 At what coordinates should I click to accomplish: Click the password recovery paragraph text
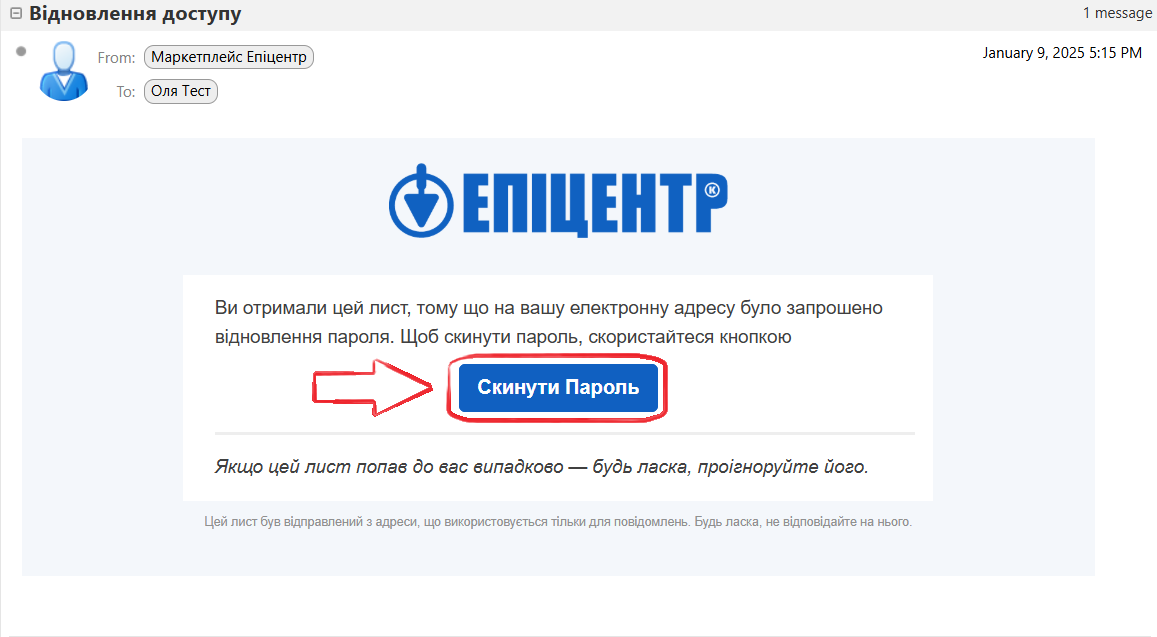pos(548,322)
